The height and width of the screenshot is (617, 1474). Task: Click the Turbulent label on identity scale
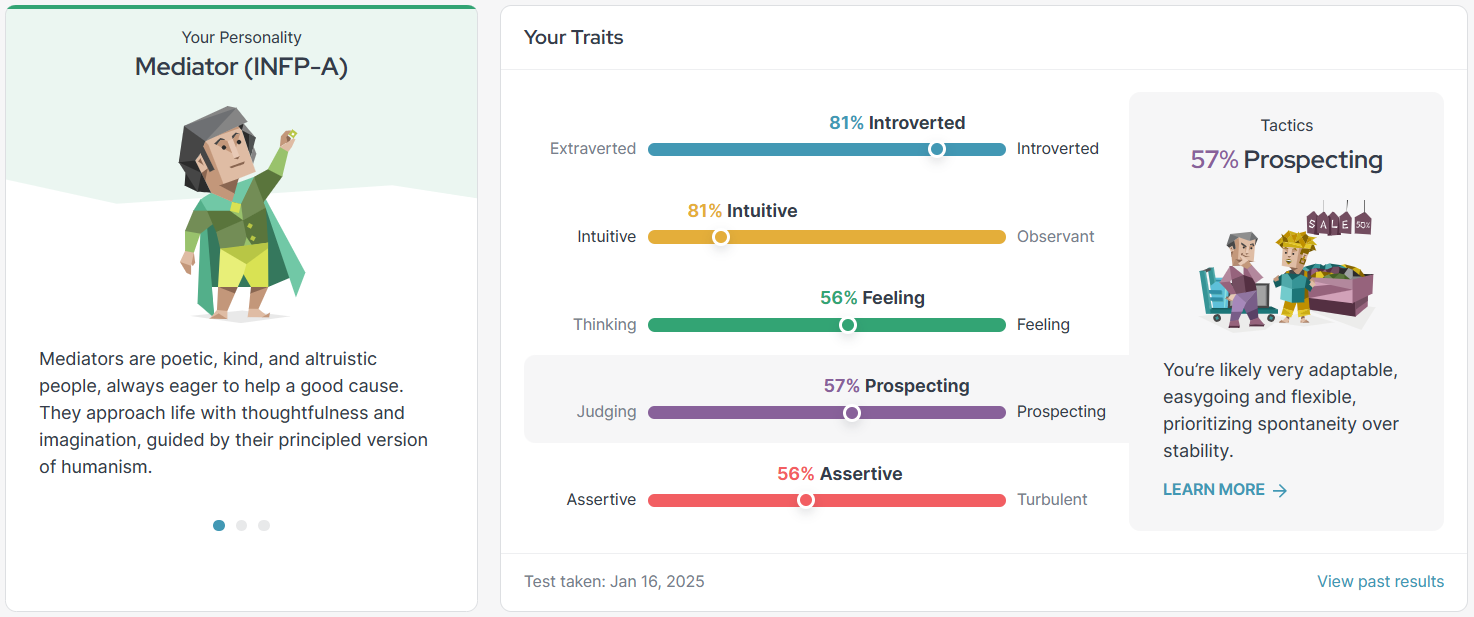tap(1052, 500)
